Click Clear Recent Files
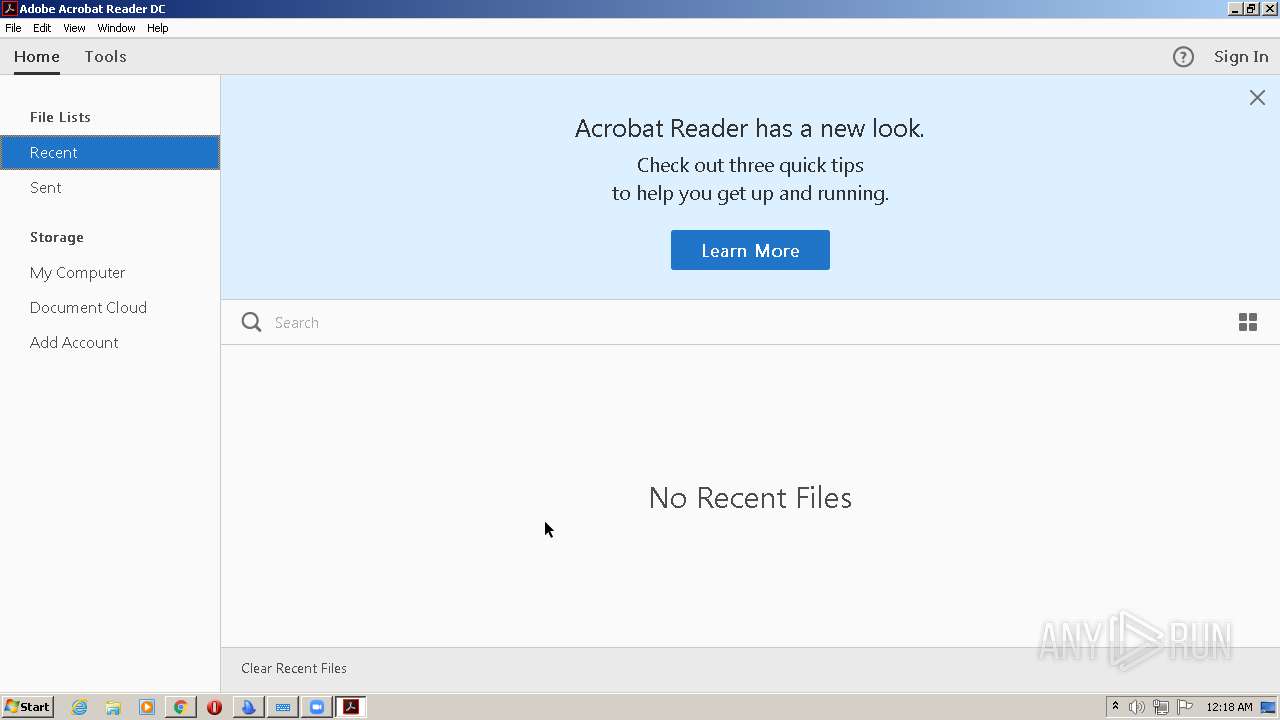 click(294, 668)
